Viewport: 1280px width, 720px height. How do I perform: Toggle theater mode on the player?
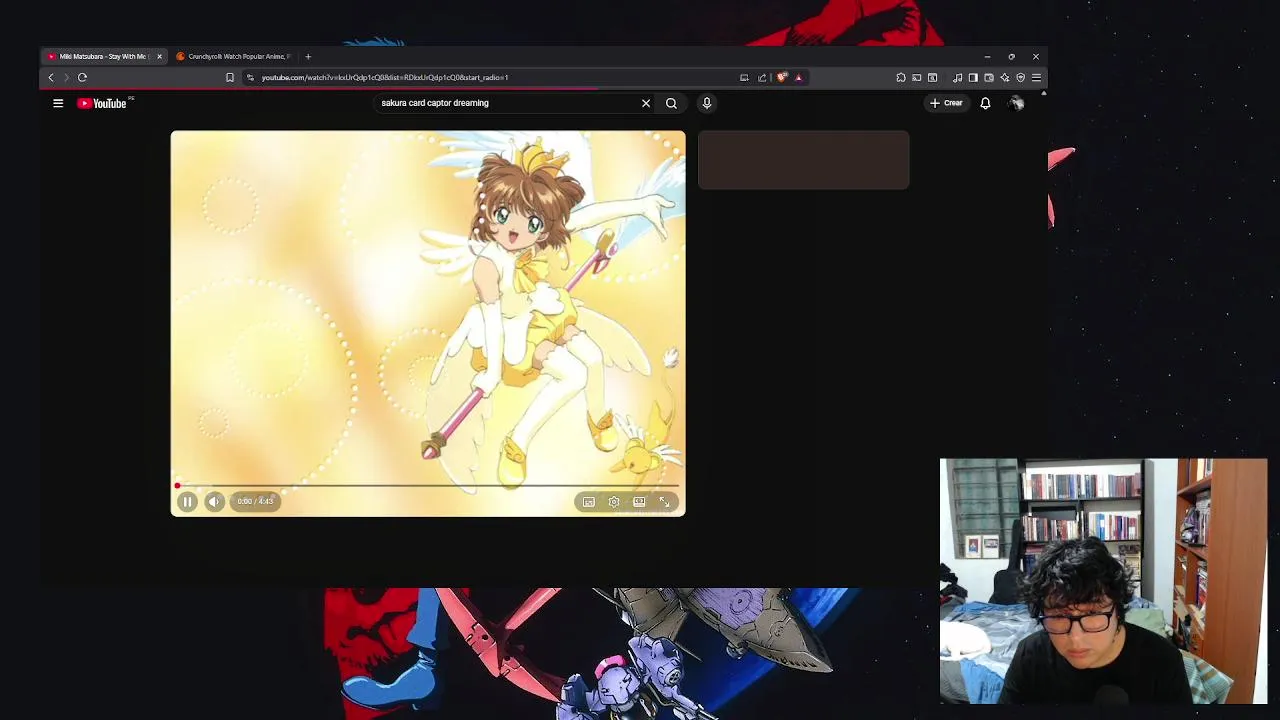(639, 502)
